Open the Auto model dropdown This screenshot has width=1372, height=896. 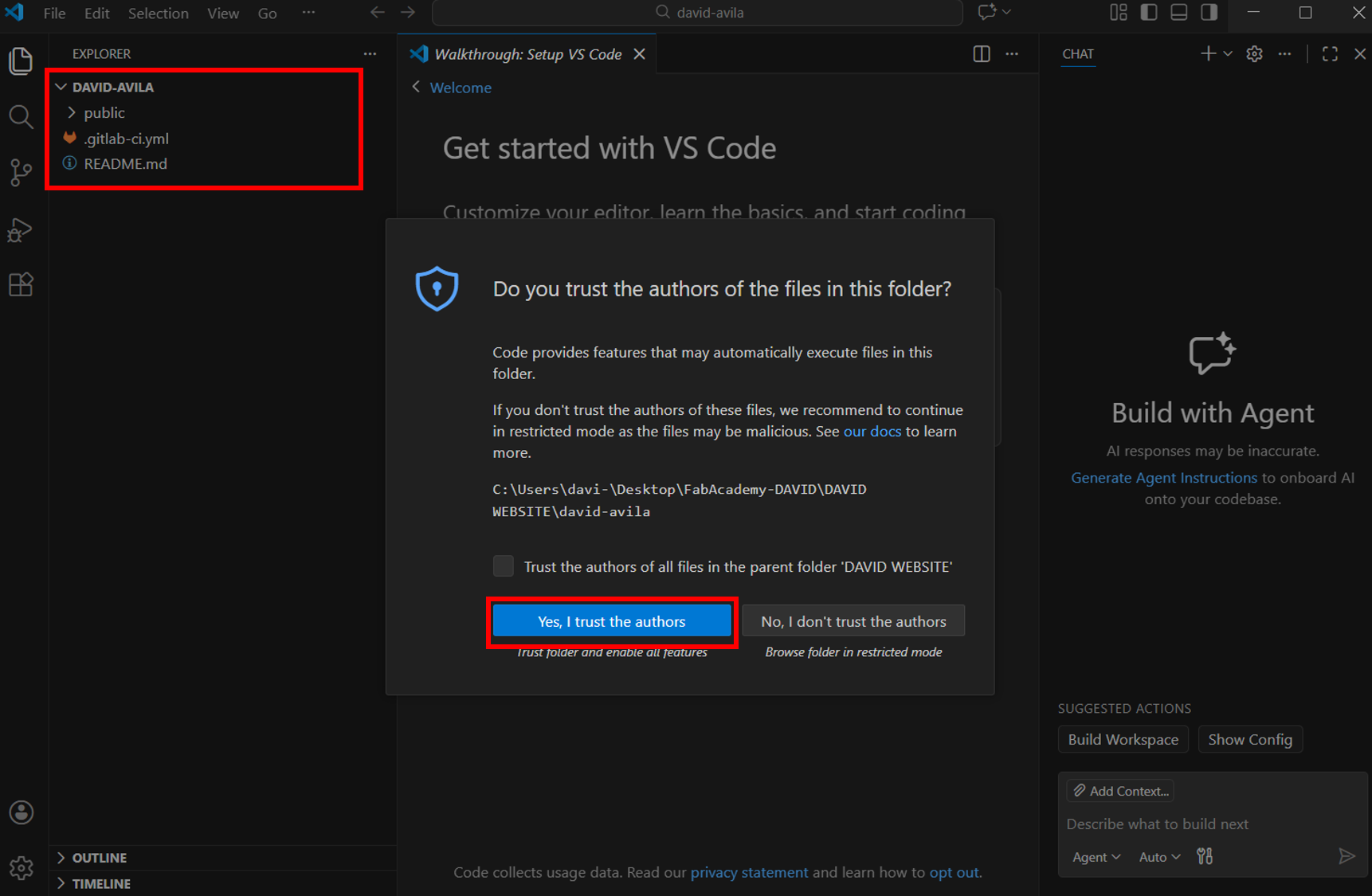coord(1159,857)
